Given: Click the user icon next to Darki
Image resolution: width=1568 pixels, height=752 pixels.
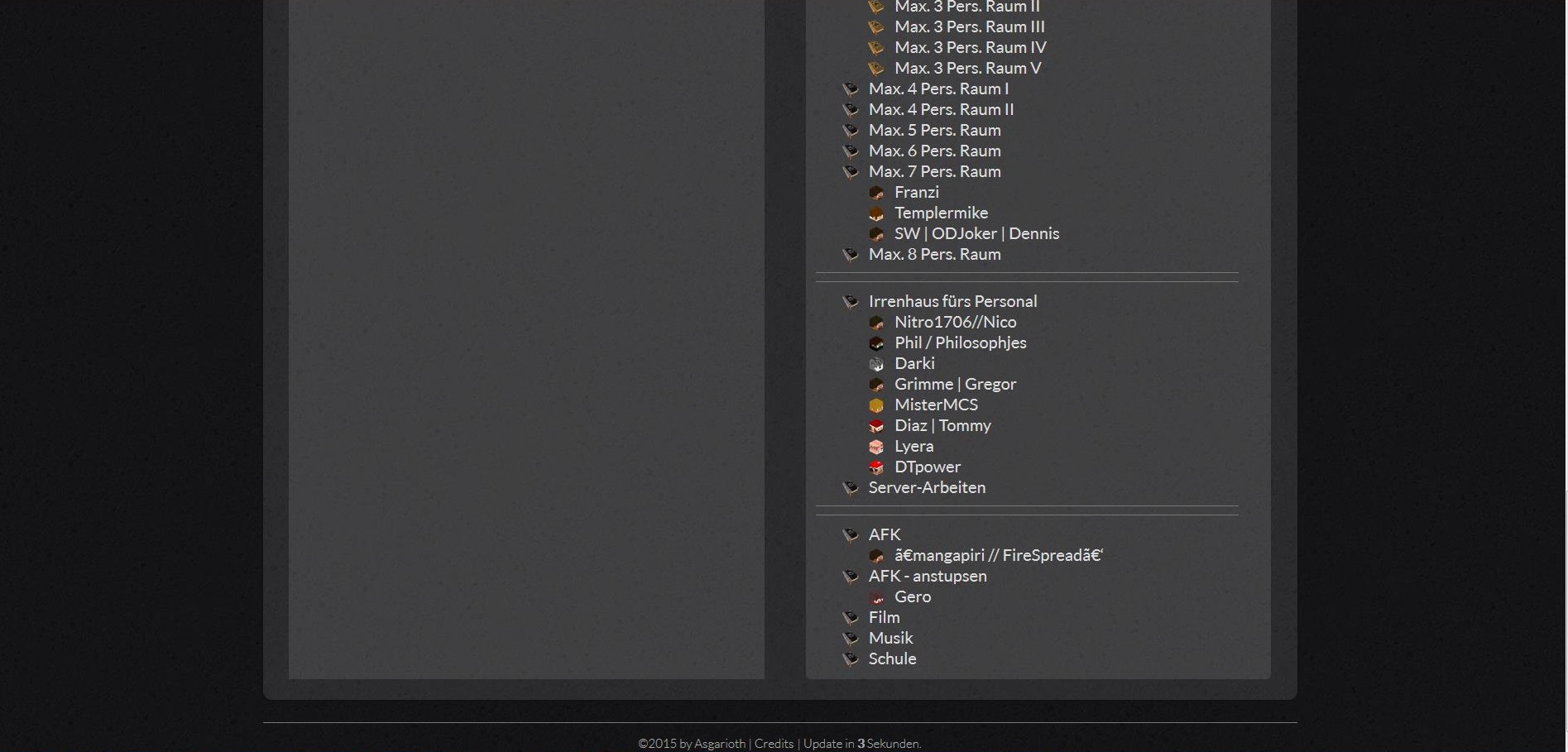Looking at the screenshot, I should 876,364.
